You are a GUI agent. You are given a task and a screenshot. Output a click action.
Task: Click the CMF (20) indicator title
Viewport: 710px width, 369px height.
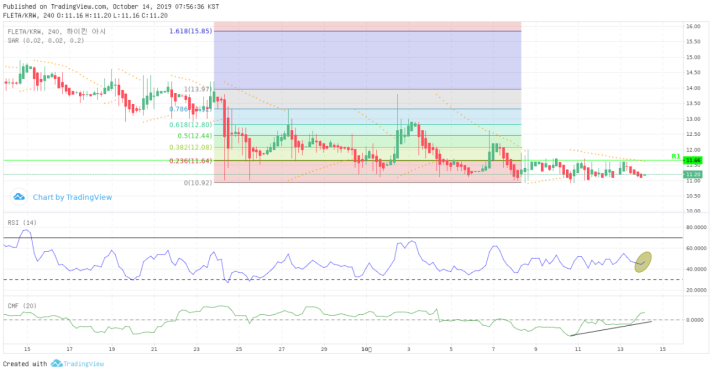pos(22,306)
